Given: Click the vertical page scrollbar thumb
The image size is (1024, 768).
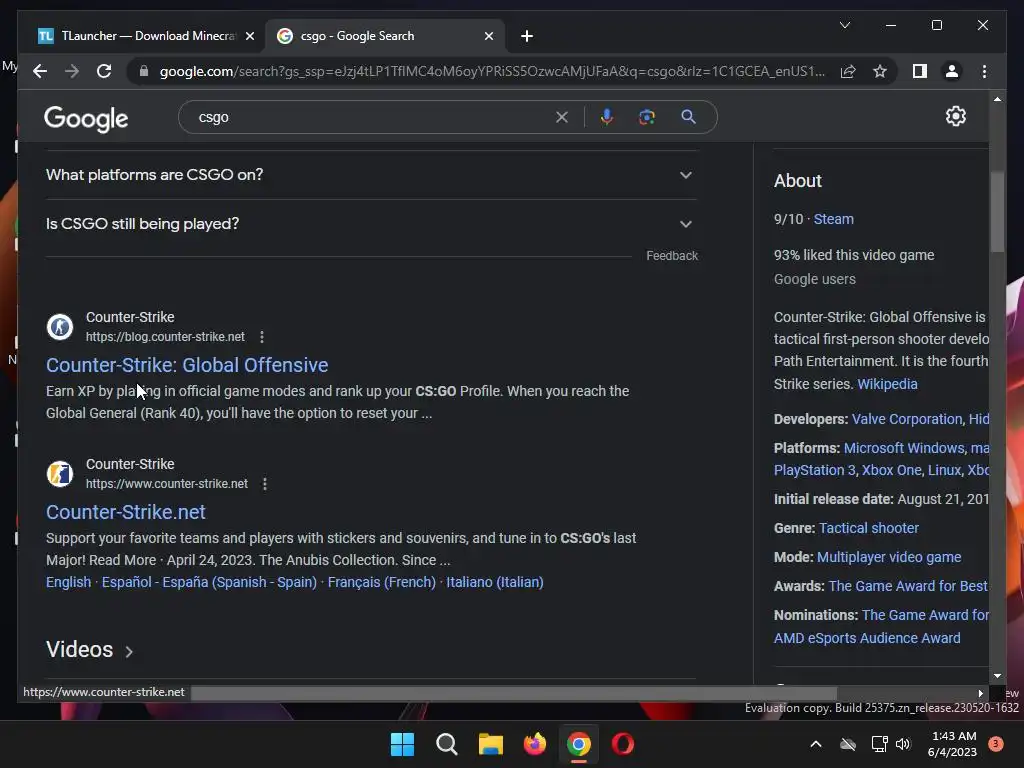Looking at the screenshot, I should pos(997,212).
